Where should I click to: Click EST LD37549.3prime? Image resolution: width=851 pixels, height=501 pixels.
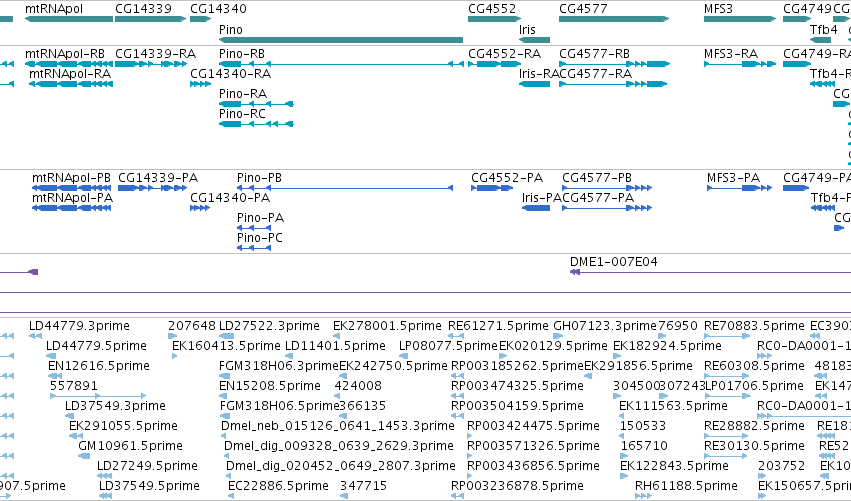tap(115, 407)
